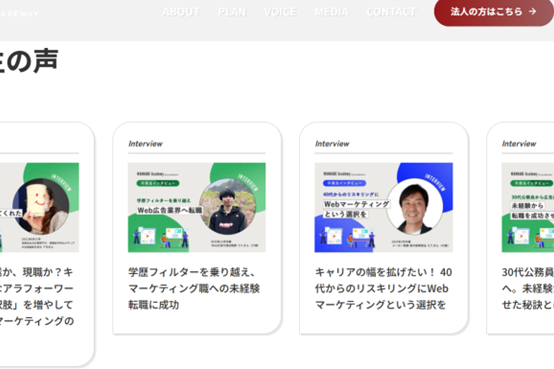Open the CONTACT menu item
554x369 pixels.
tap(391, 12)
